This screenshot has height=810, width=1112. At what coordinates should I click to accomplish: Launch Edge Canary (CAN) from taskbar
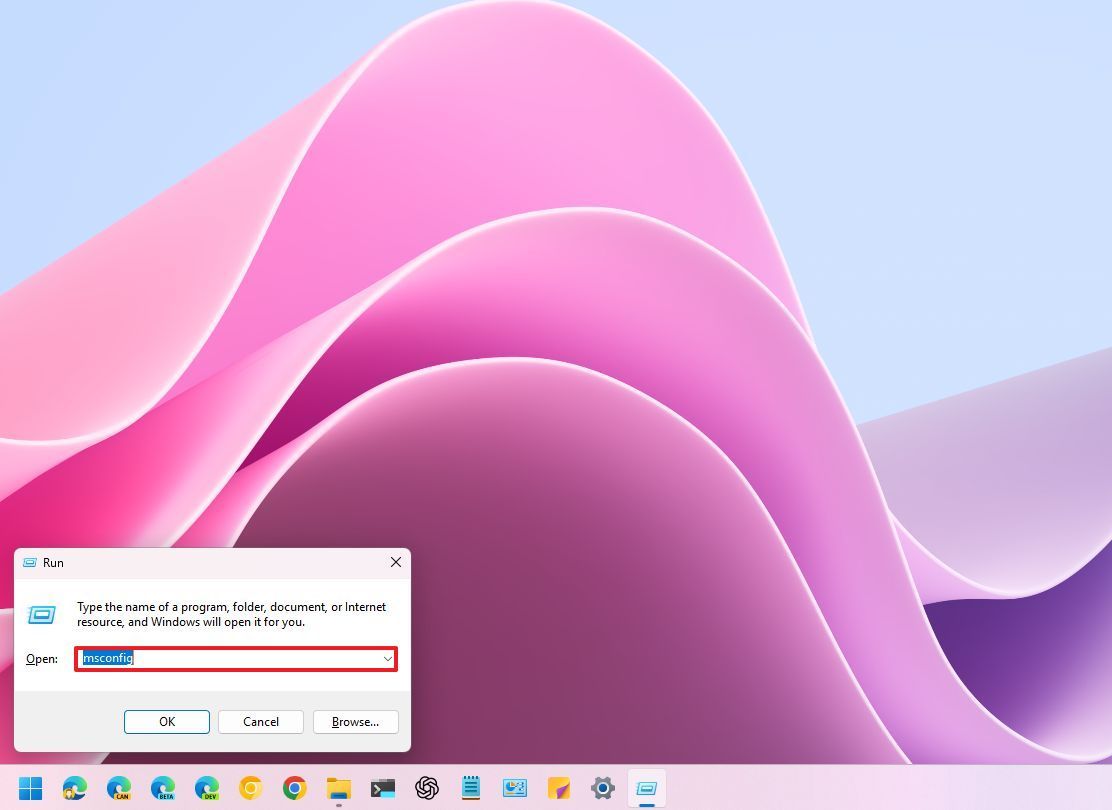[x=118, y=788]
